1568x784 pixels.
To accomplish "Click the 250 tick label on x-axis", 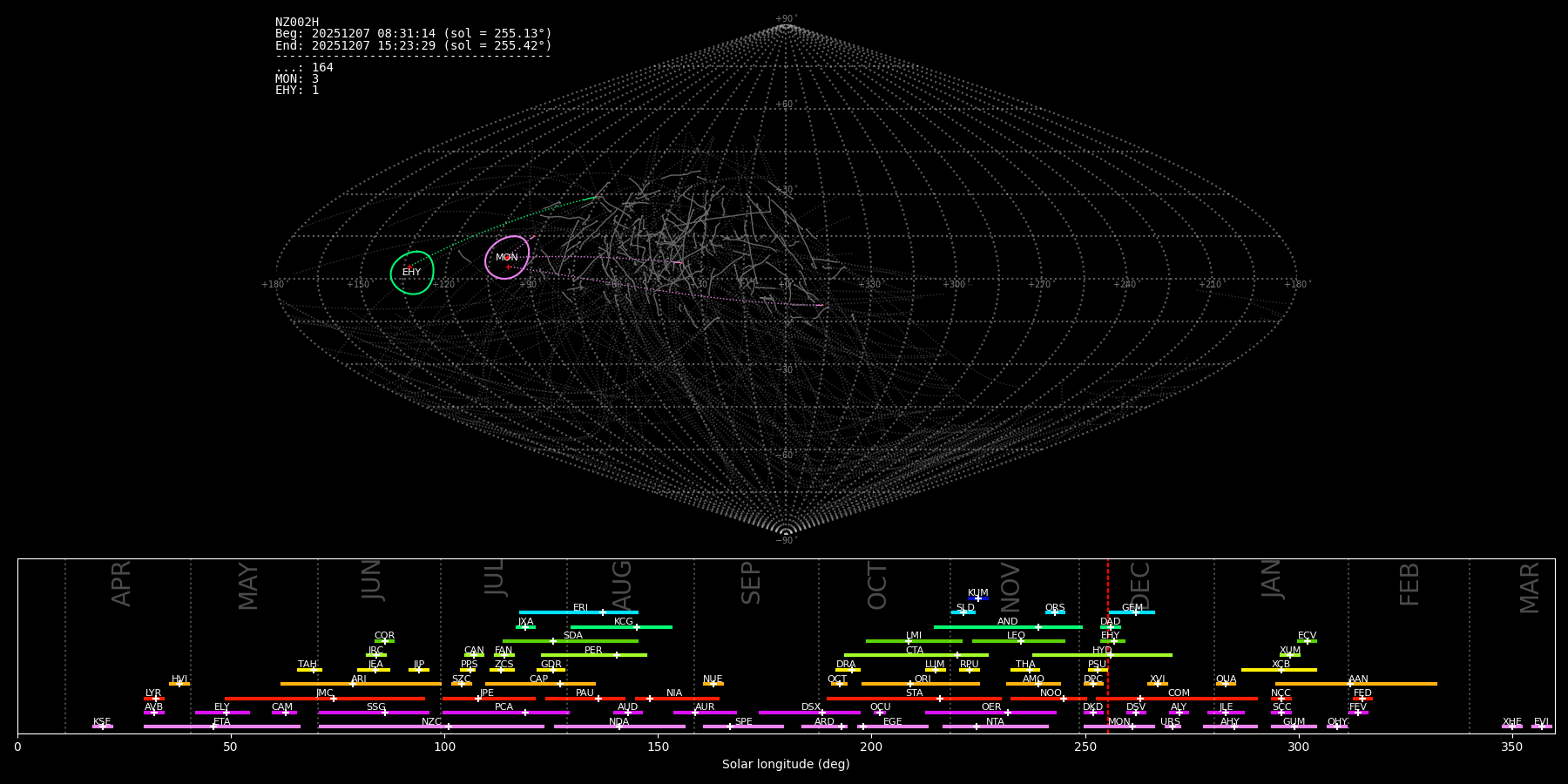I will (x=1085, y=747).
